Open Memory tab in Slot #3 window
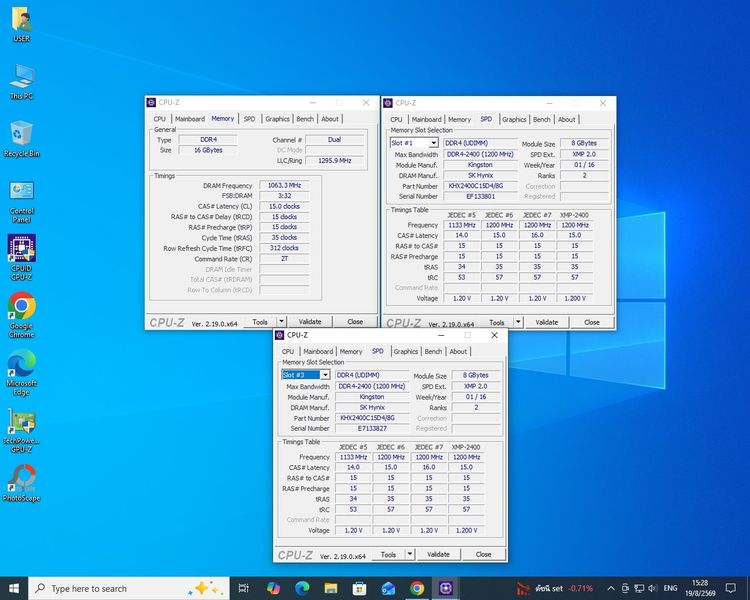Screen dimensions: 750x600 click(x=351, y=351)
